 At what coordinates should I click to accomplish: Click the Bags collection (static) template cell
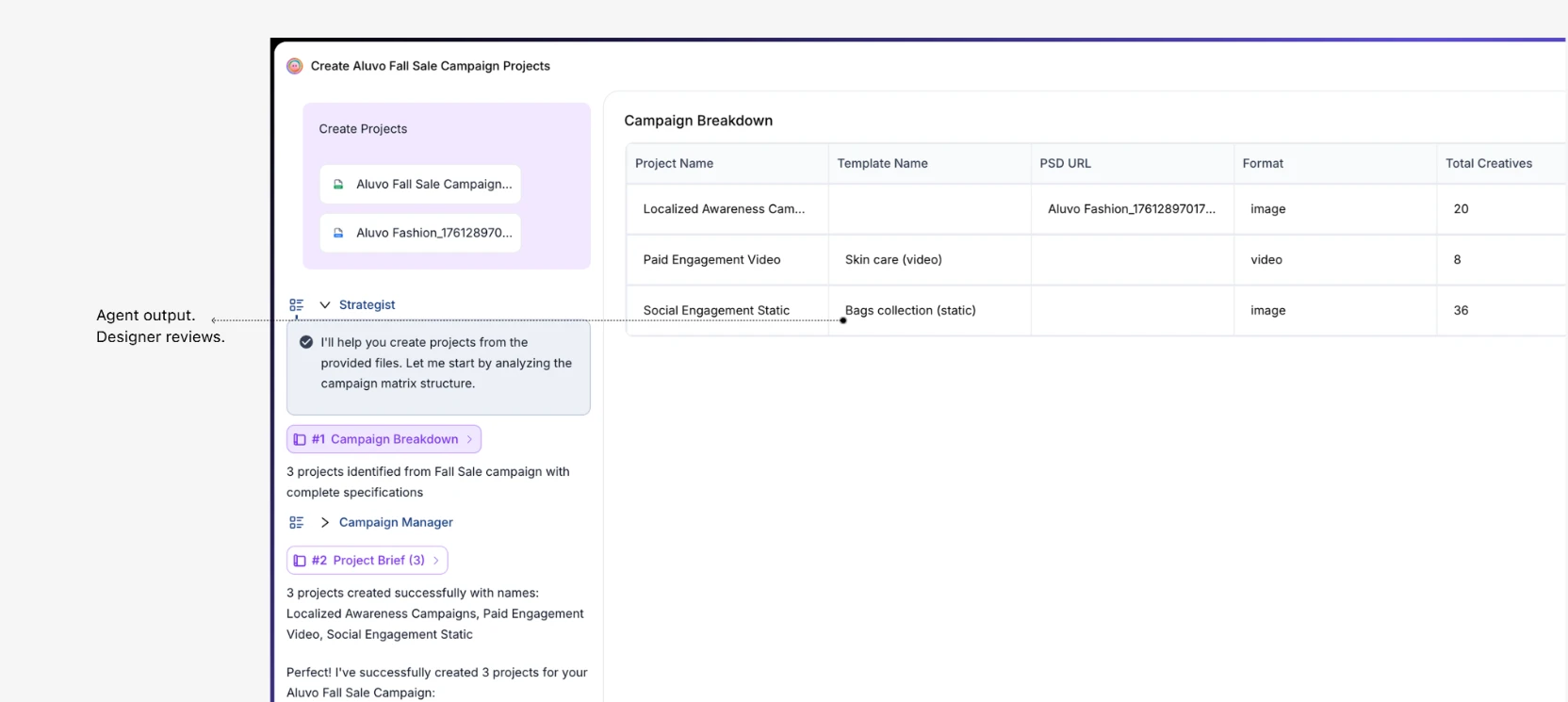click(x=930, y=311)
